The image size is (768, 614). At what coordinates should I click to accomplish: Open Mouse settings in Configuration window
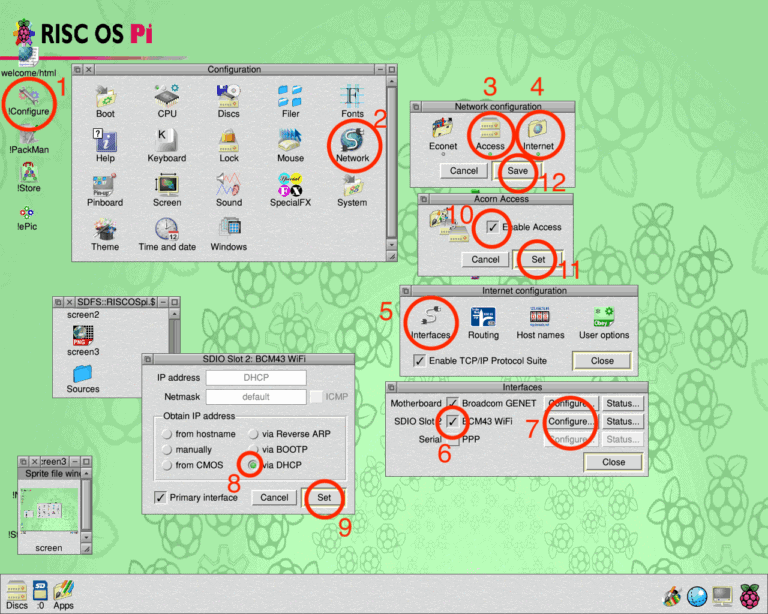[x=290, y=146]
